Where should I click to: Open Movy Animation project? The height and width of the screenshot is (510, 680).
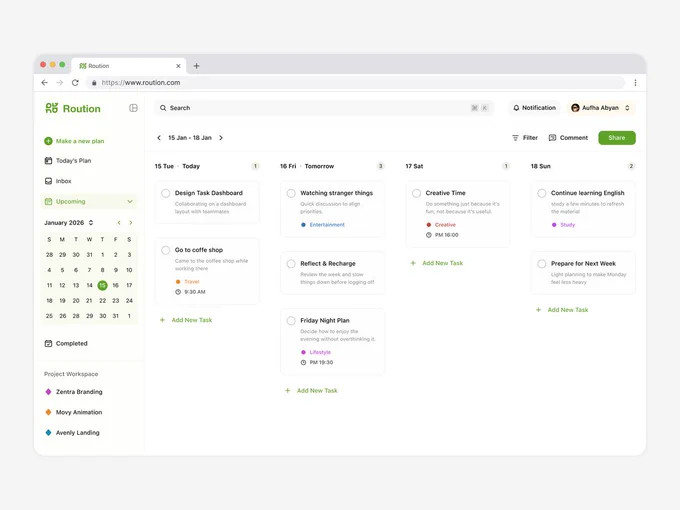[x=74, y=412]
